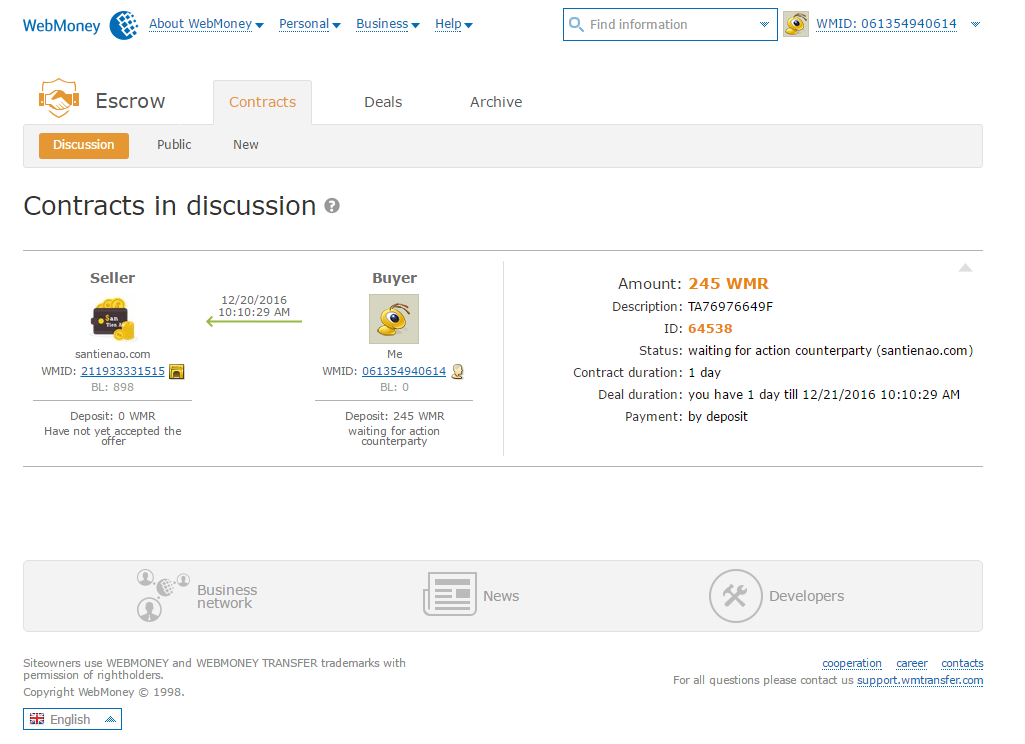
Task: Click the buyer ant avatar image
Action: click(x=394, y=319)
